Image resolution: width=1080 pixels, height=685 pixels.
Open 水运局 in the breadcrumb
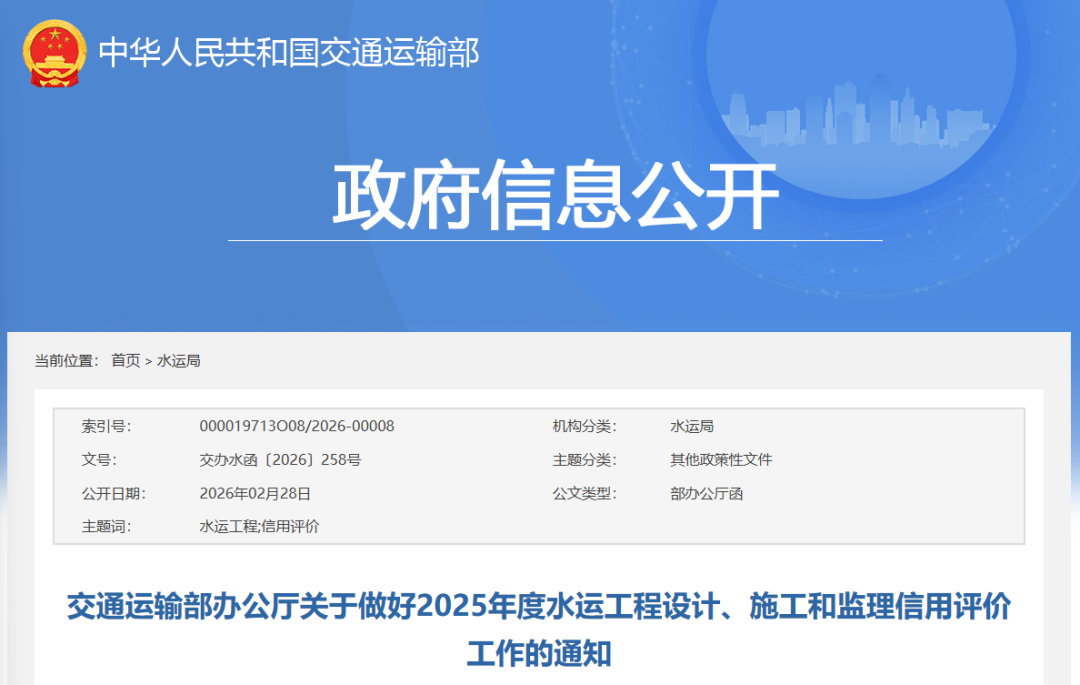coord(179,361)
